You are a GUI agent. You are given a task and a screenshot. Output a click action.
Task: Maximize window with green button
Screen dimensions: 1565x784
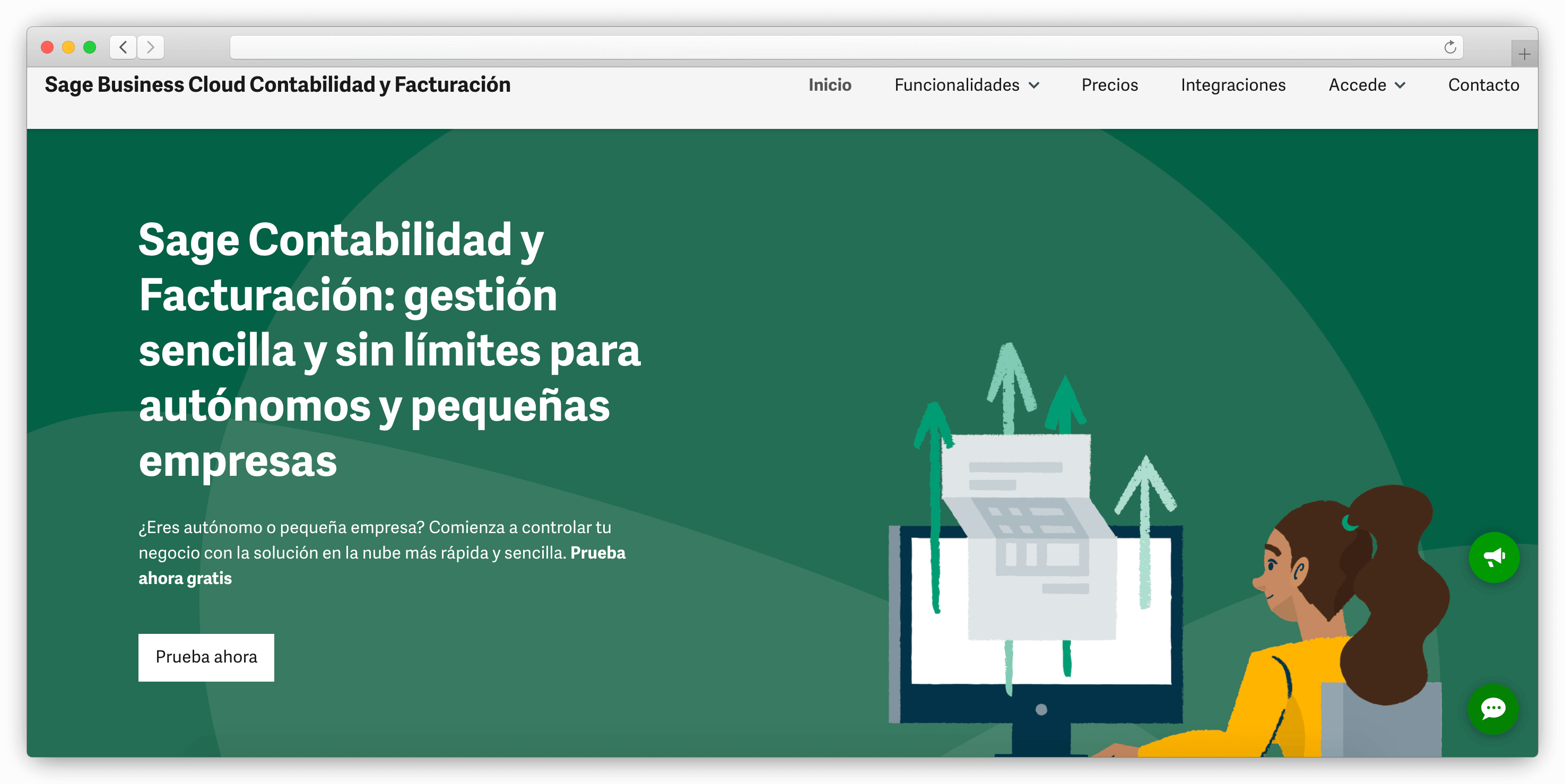[x=90, y=47]
